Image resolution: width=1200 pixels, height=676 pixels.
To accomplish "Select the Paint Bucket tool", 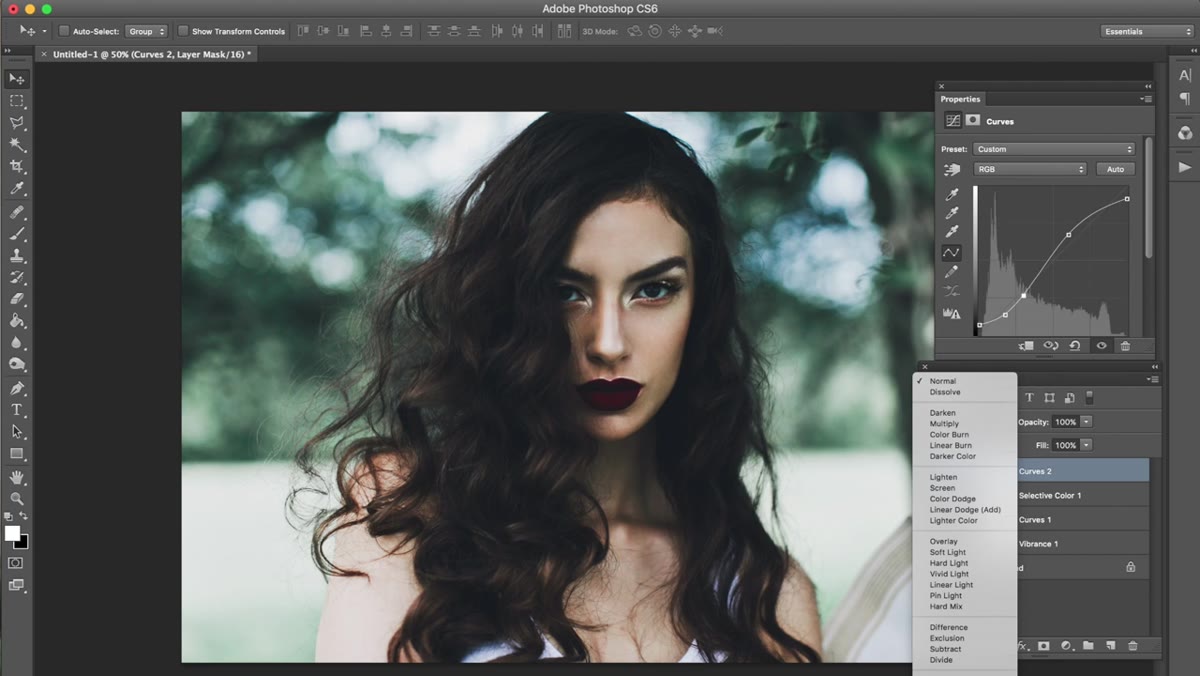I will 17,321.
